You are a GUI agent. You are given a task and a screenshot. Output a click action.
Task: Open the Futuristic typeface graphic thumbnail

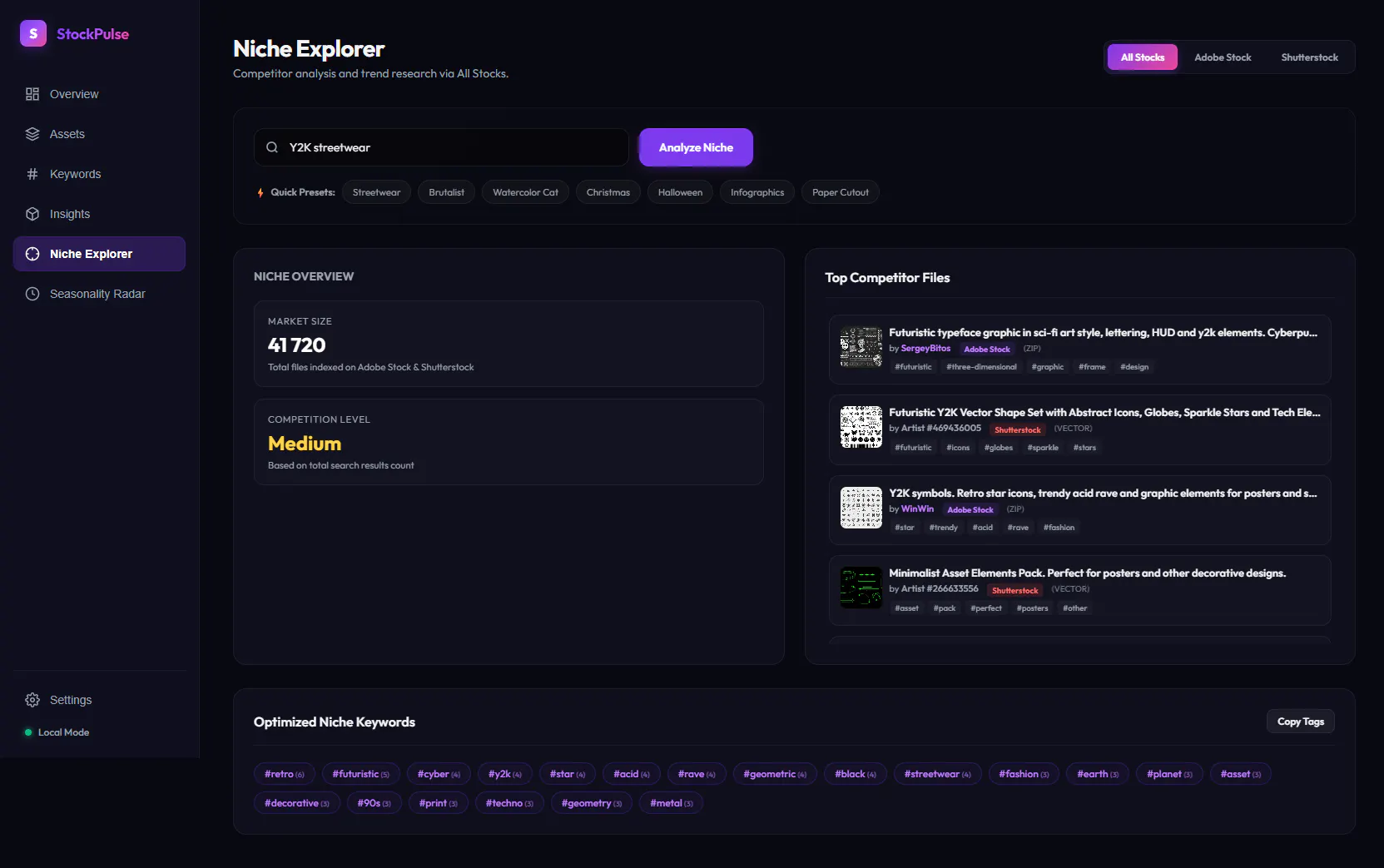(x=861, y=347)
